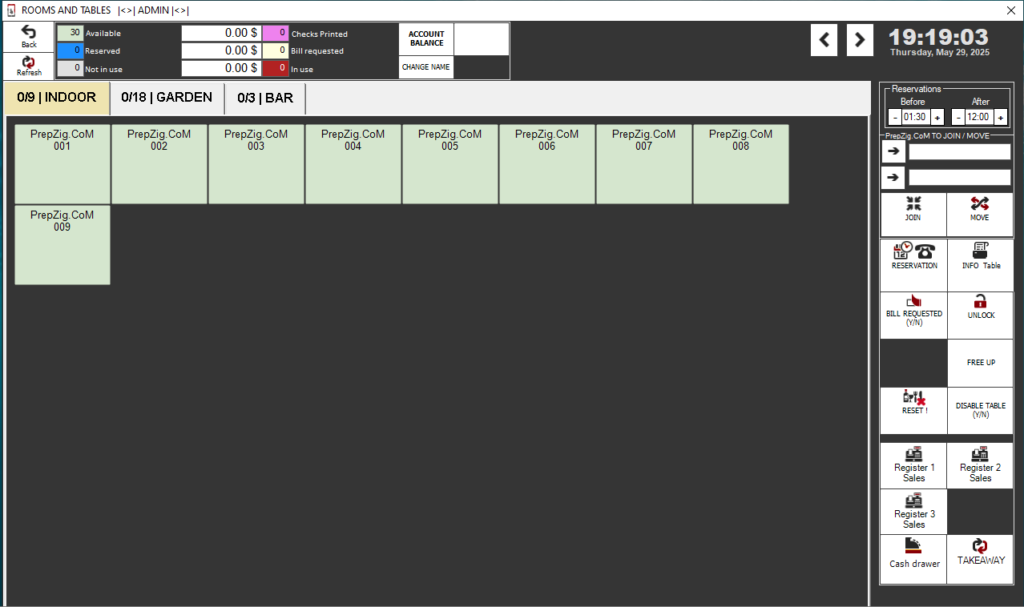This screenshot has width=1024, height=607.
Task: Click first arrow button in join/move section
Action: click(x=893, y=152)
